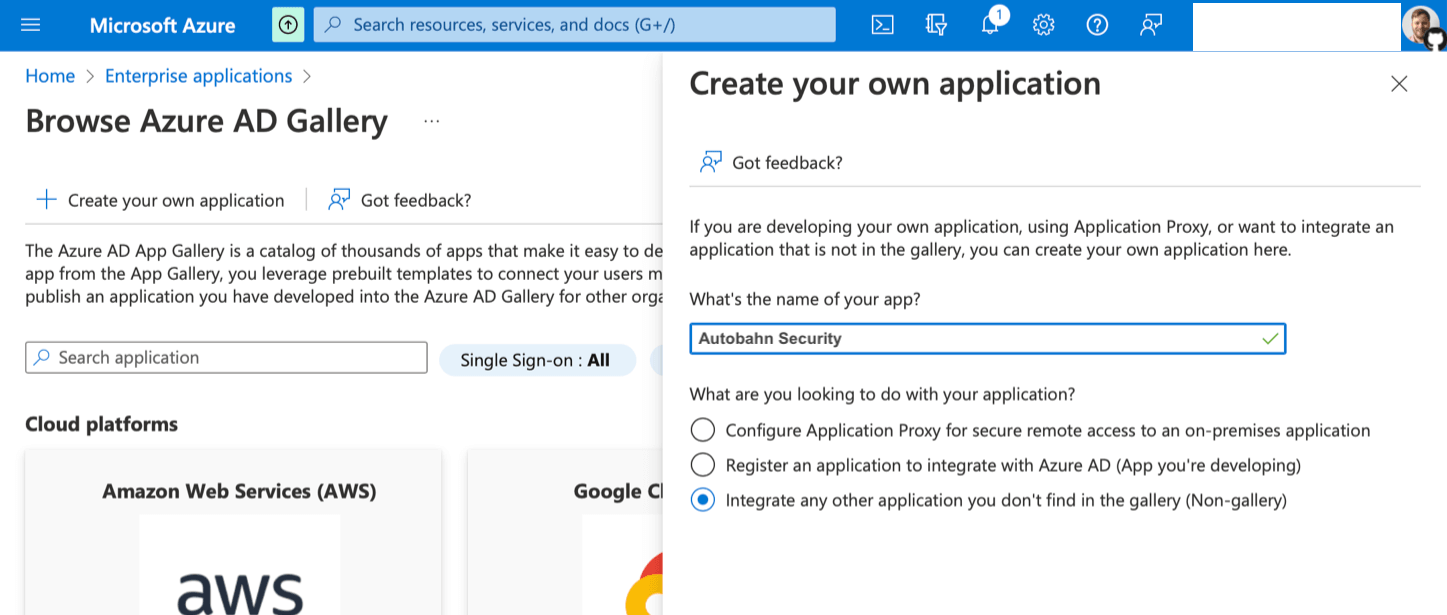The image size is (1447, 615).
Task: Open the Help question mark icon
Action: point(1097,25)
